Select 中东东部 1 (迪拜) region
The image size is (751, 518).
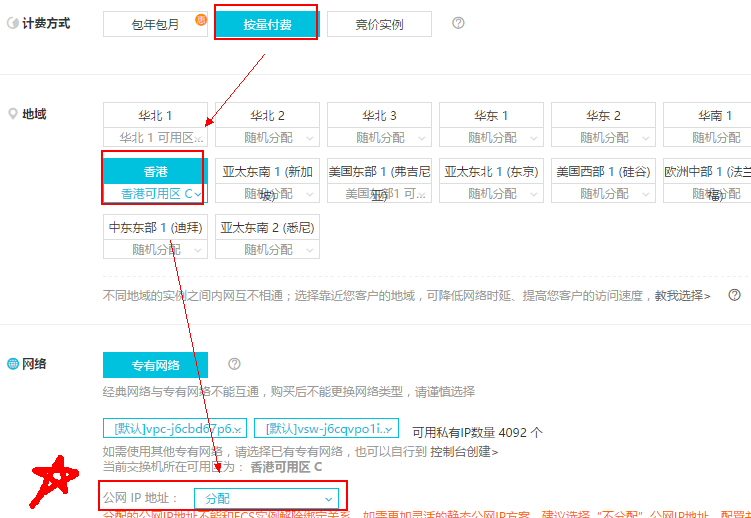(155, 228)
